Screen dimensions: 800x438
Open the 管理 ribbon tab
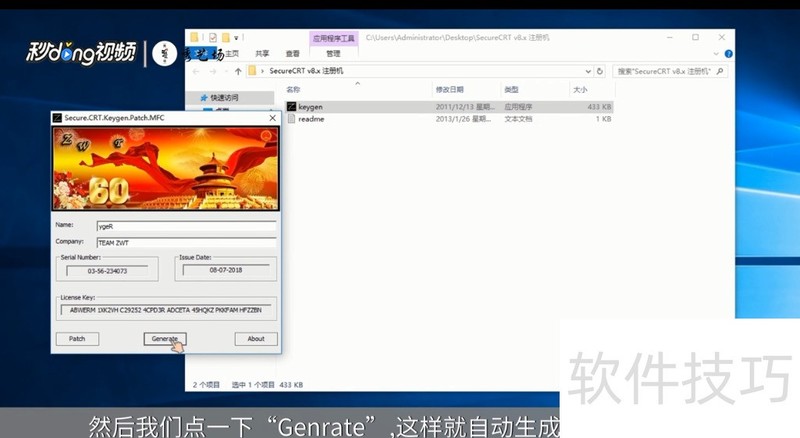pyautogui.click(x=333, y=54)
